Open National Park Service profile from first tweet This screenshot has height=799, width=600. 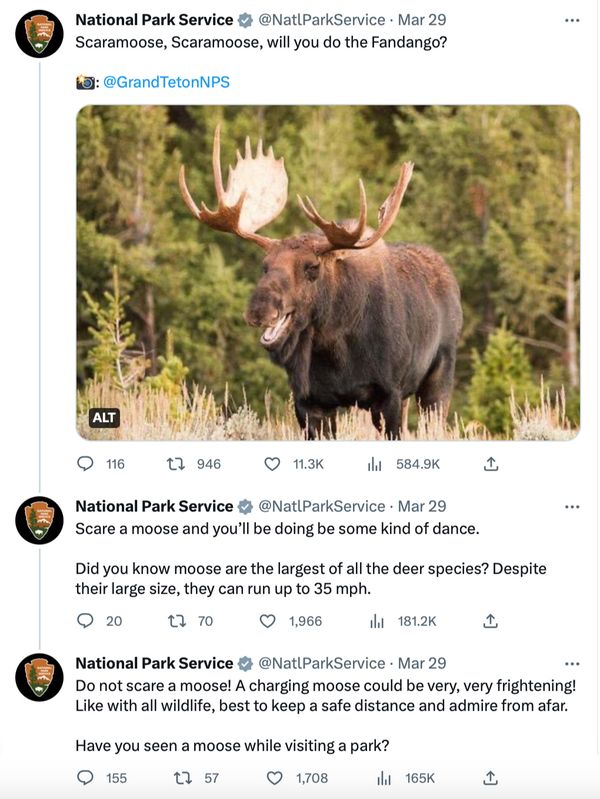pos(154,19)
